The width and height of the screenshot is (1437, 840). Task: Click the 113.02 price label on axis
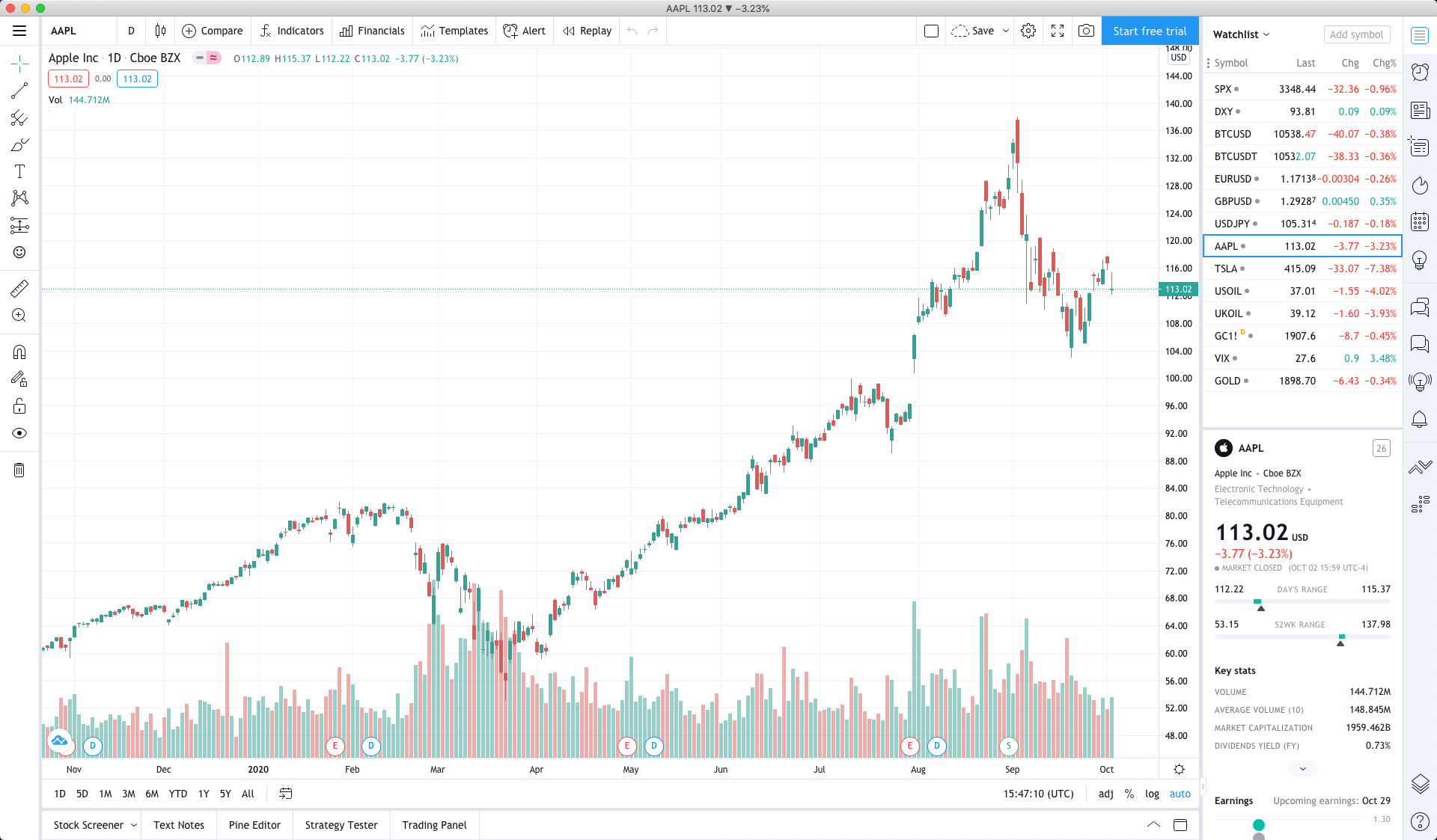(x=1178, y=289)
